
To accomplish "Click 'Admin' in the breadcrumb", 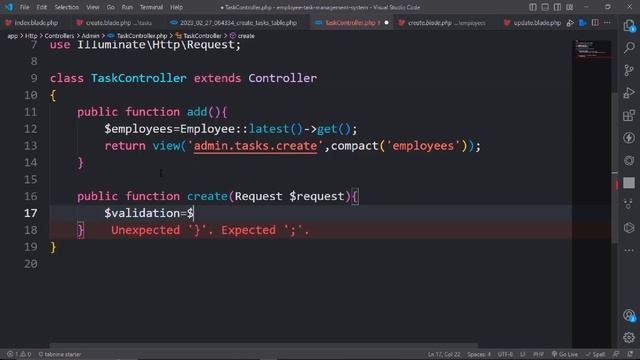I will [x=91, y=36].
